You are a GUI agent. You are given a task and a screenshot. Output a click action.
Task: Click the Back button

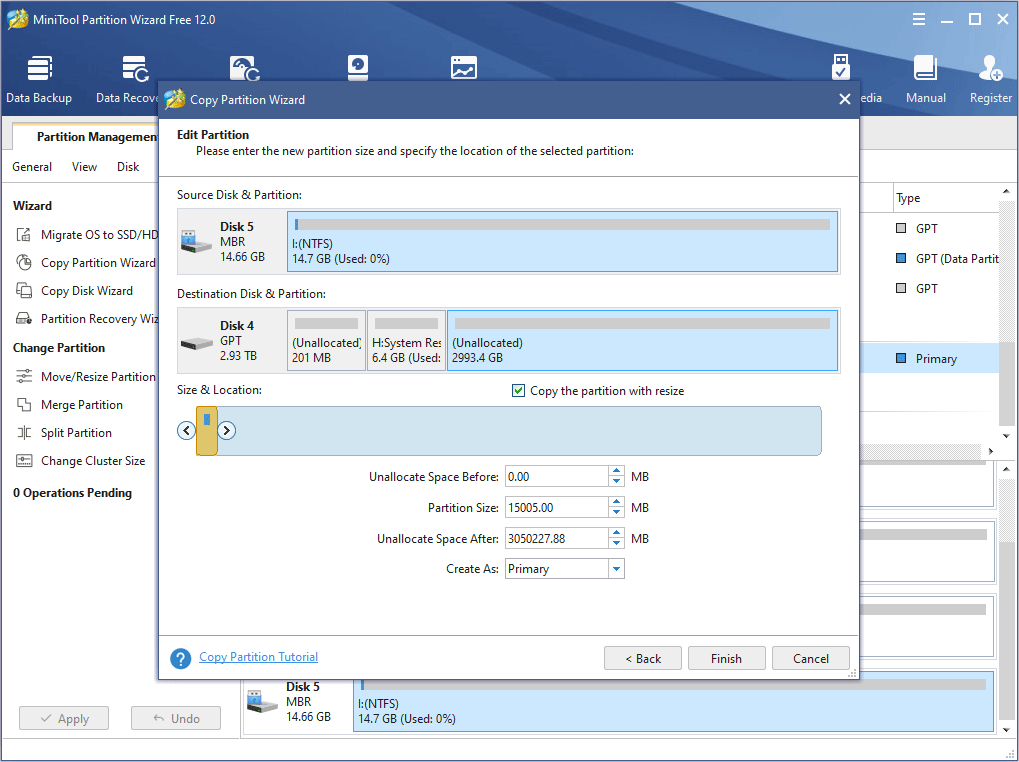(643, 658)
